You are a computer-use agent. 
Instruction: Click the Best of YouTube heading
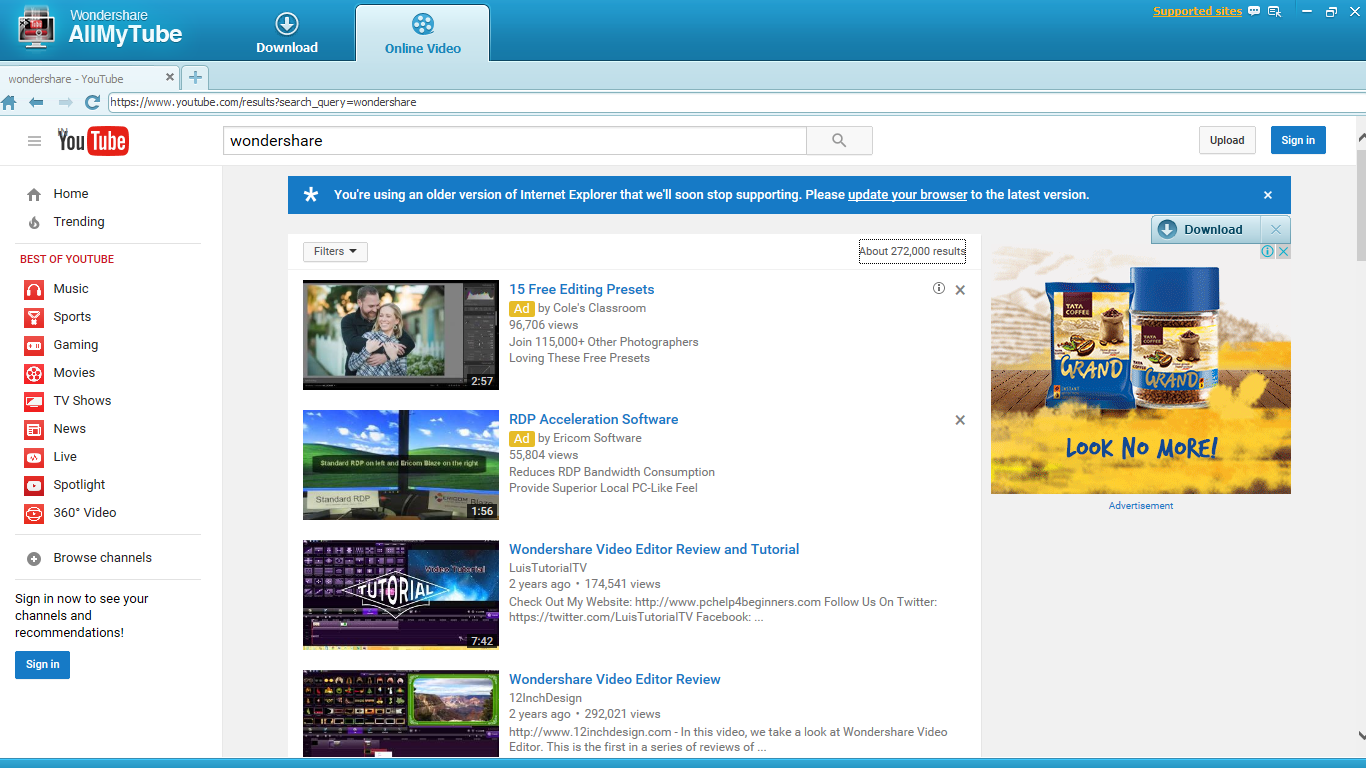[x=67, y=259]
